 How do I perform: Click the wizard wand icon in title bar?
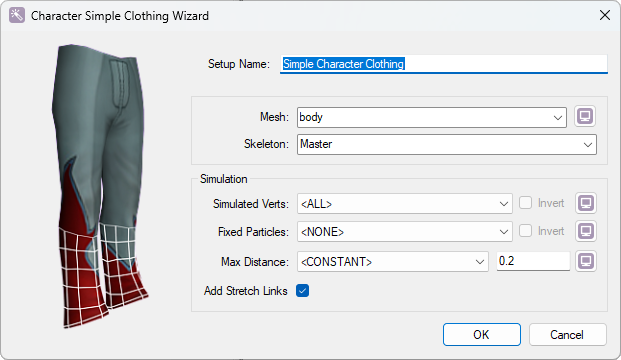pyautogui.click(x=17, y=15)
